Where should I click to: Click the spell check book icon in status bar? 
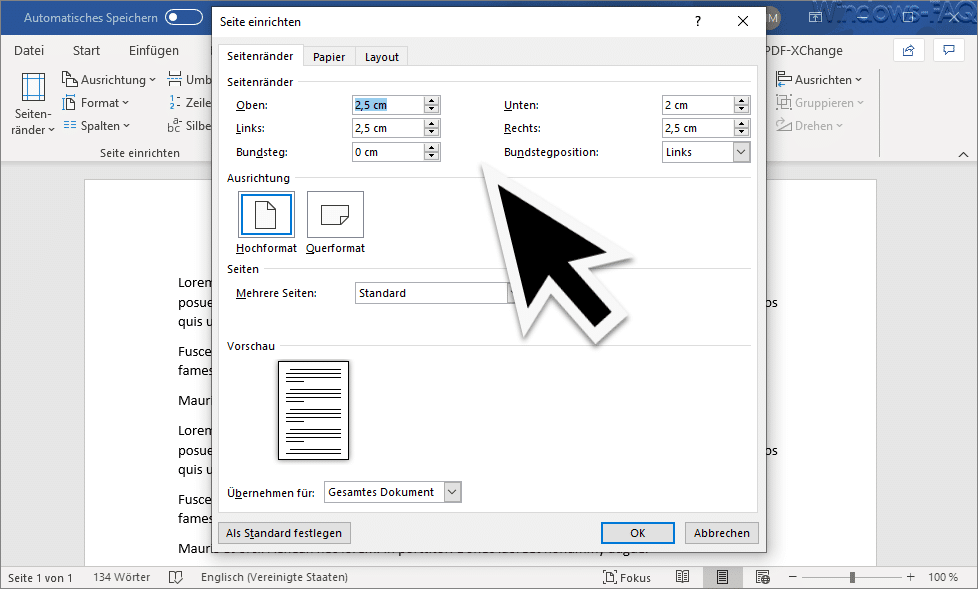(176, 577)
